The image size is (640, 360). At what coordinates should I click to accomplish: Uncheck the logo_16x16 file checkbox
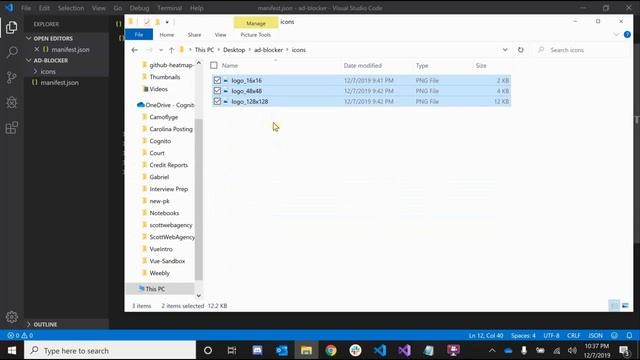(217, 80)
